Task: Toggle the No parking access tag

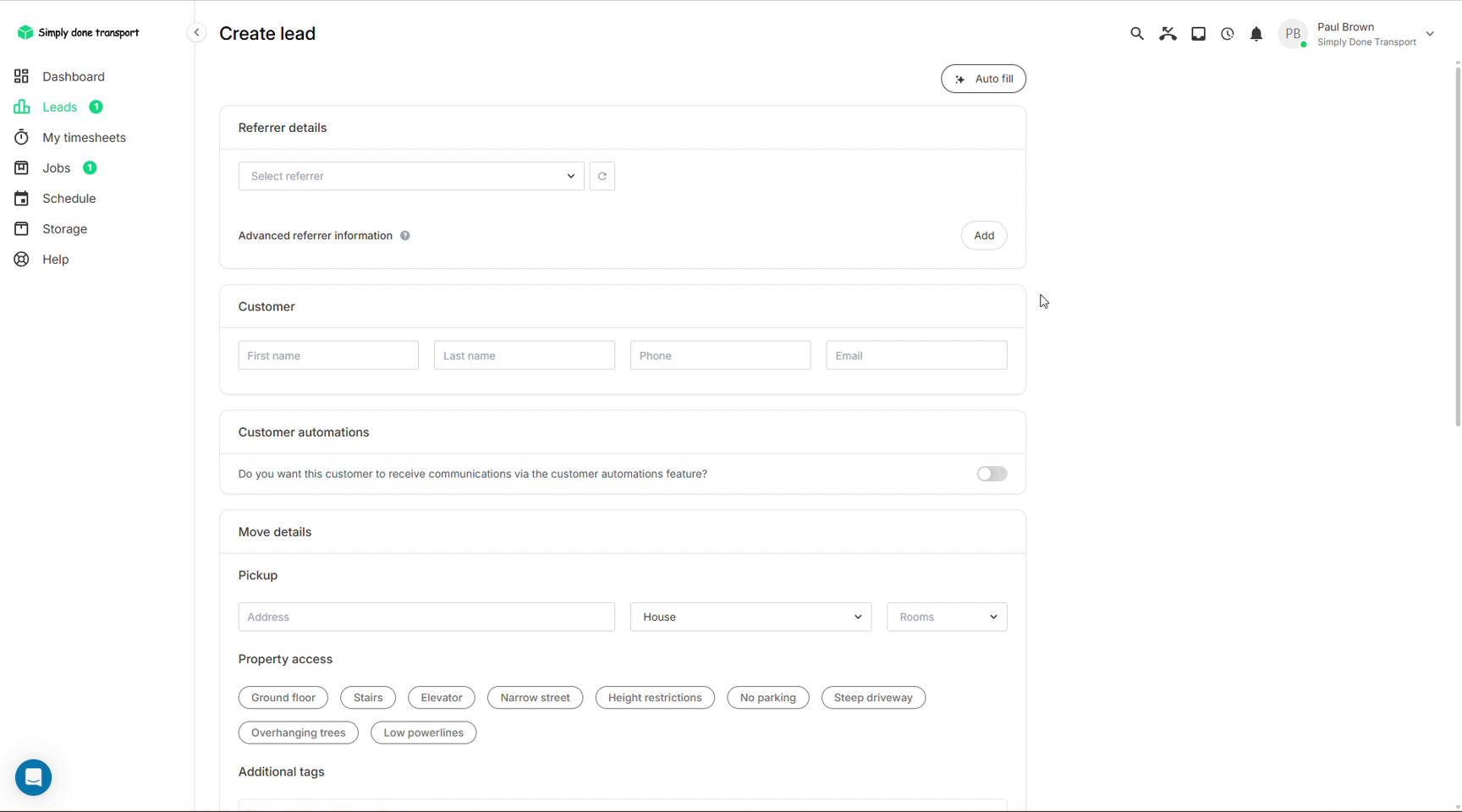Action: coord(767,698)
